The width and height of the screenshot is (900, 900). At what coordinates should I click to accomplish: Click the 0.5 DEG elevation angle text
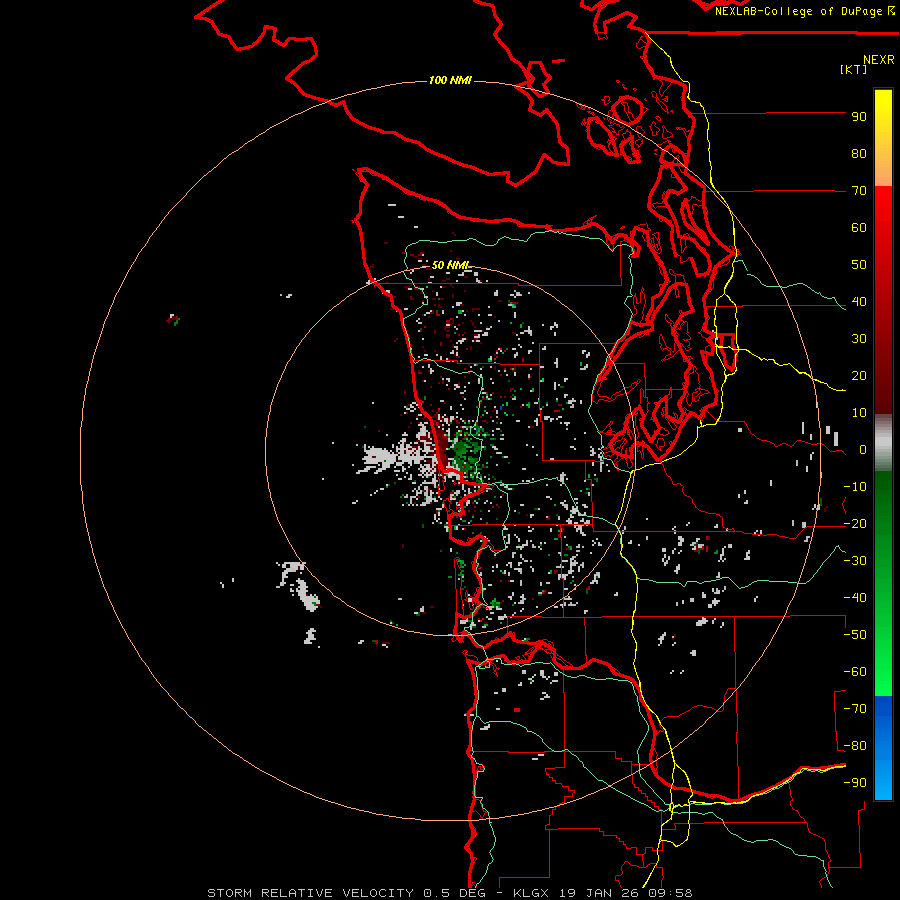[x=454, y=893]
